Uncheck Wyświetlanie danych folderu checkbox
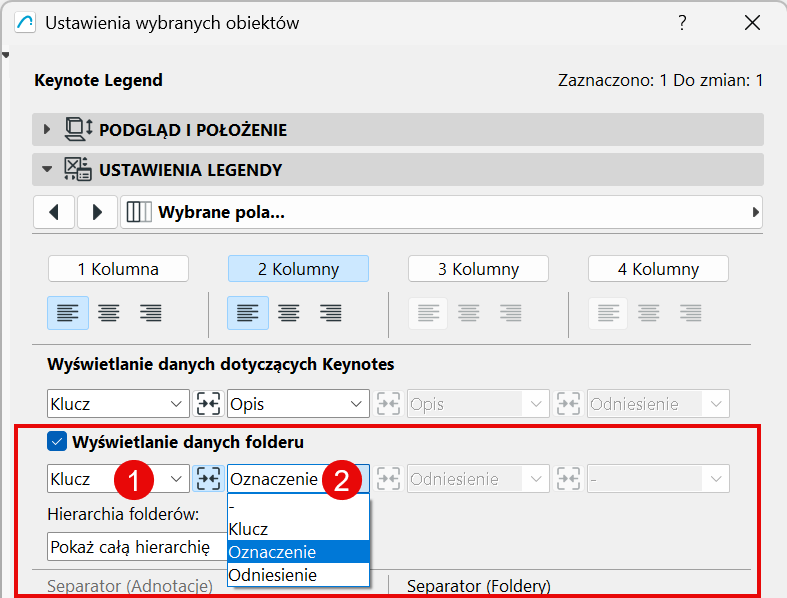Screen dimensions: 787x598 coord(57,442)
